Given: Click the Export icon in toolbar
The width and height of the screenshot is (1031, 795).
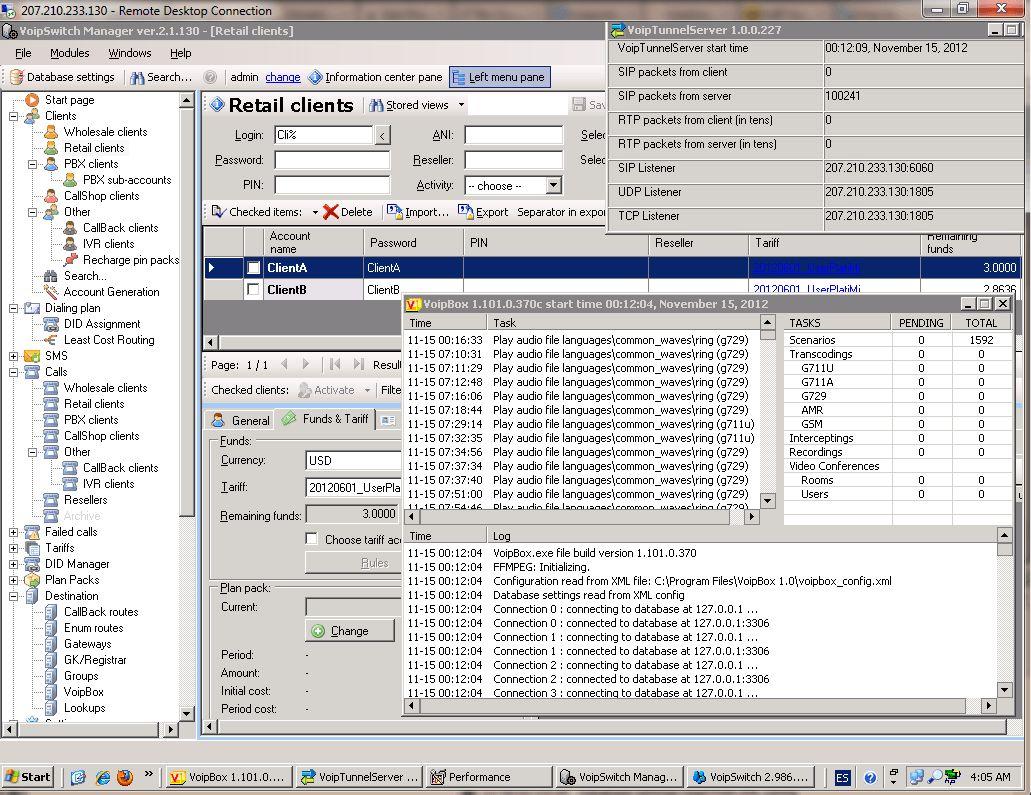Looking at the screenshot, I should (x=466, y=211).
